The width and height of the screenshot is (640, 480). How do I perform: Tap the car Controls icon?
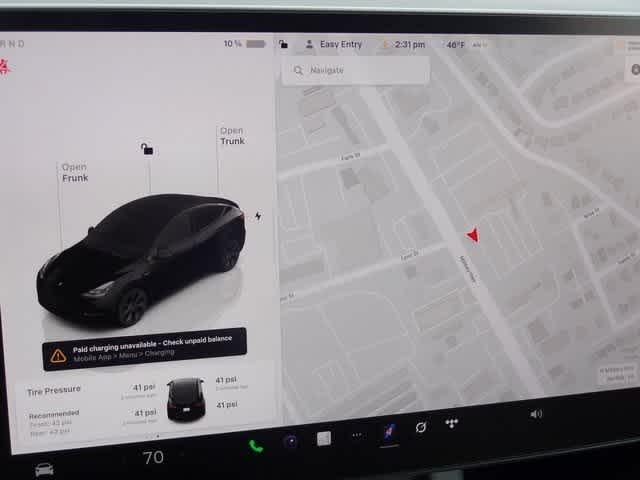tap(44, 469)
